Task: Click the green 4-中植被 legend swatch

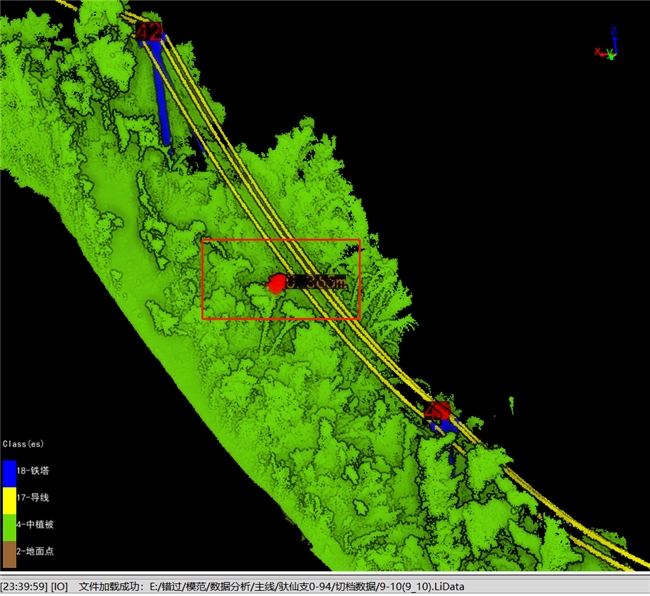Action: tap(9, 524)
